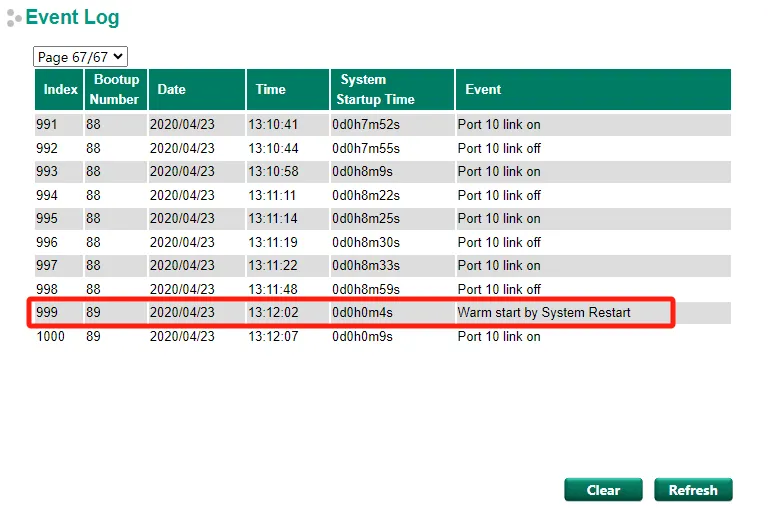Open the Page 67/67 dropdown

pos(80,57)
